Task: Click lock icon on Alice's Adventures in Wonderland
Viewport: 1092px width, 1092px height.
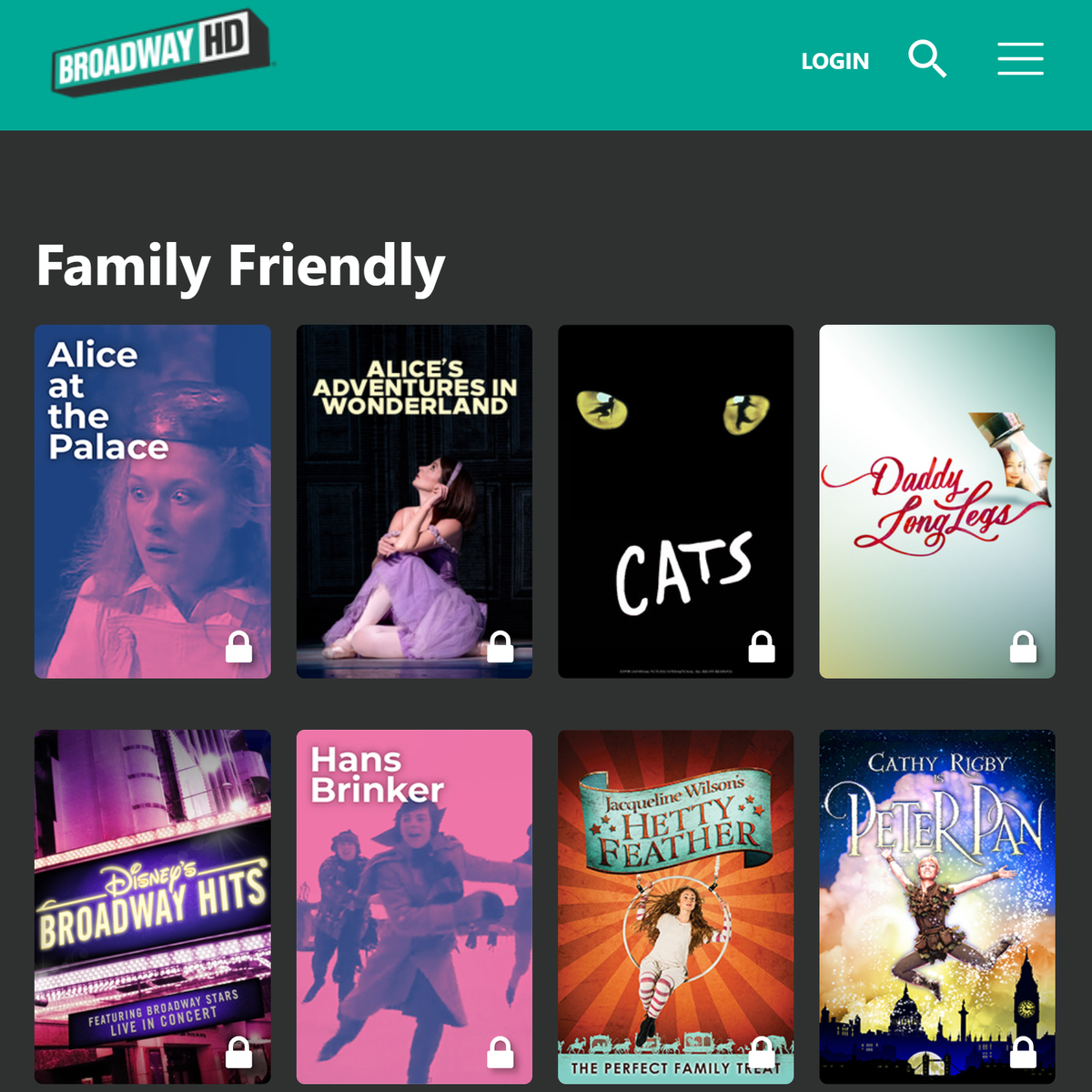Action: pyautogui.click(x=500, y=647)
